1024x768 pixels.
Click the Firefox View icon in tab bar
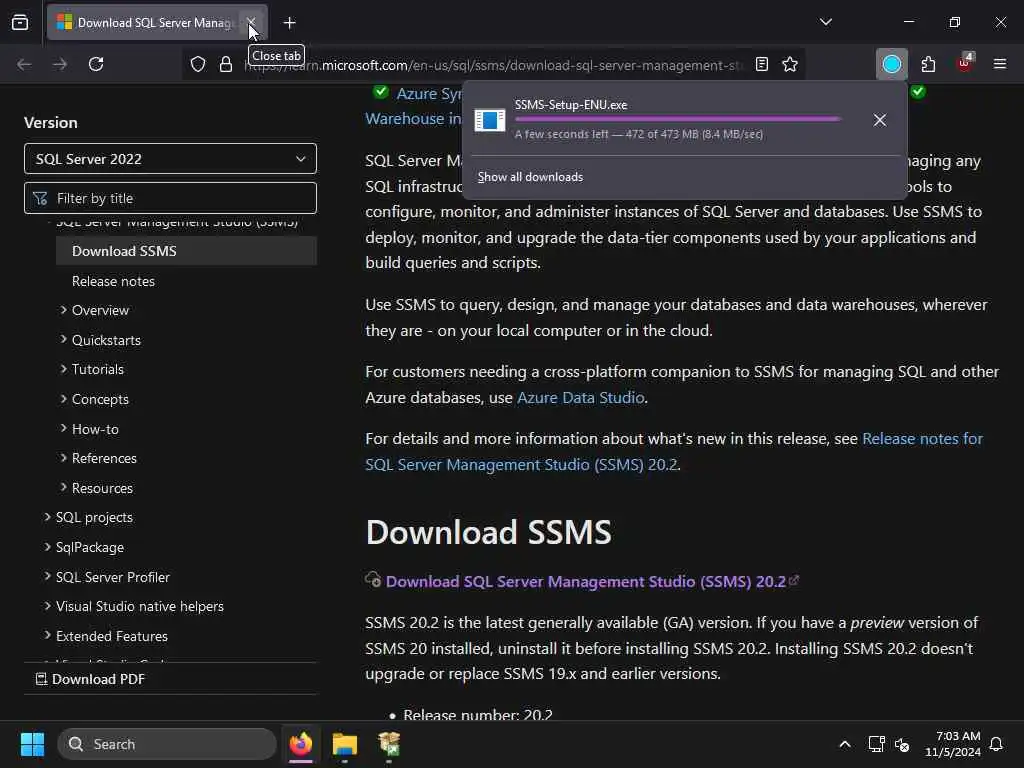click(x=20, y=23)
